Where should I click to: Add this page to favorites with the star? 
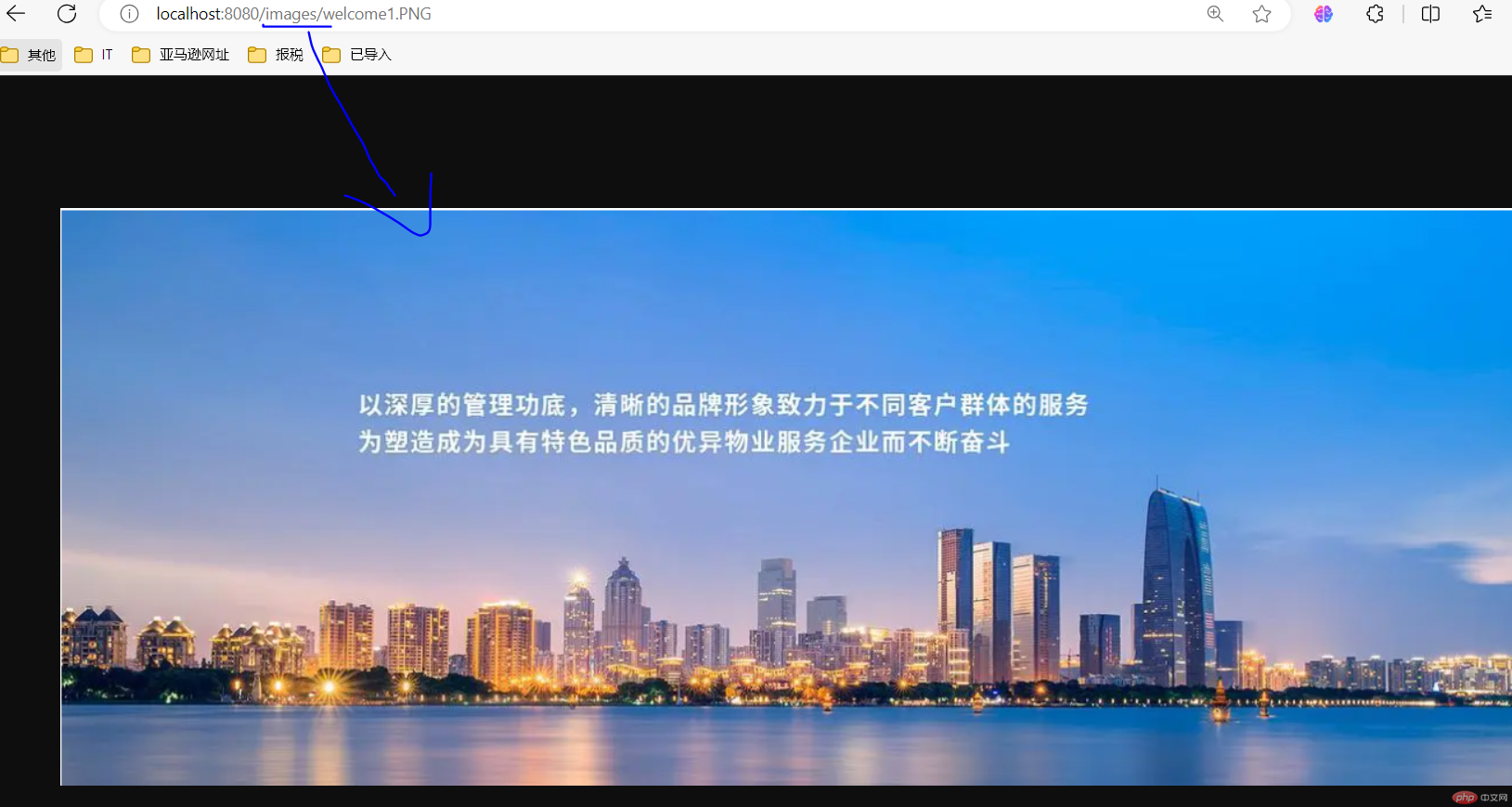(x=1261, y=14)
